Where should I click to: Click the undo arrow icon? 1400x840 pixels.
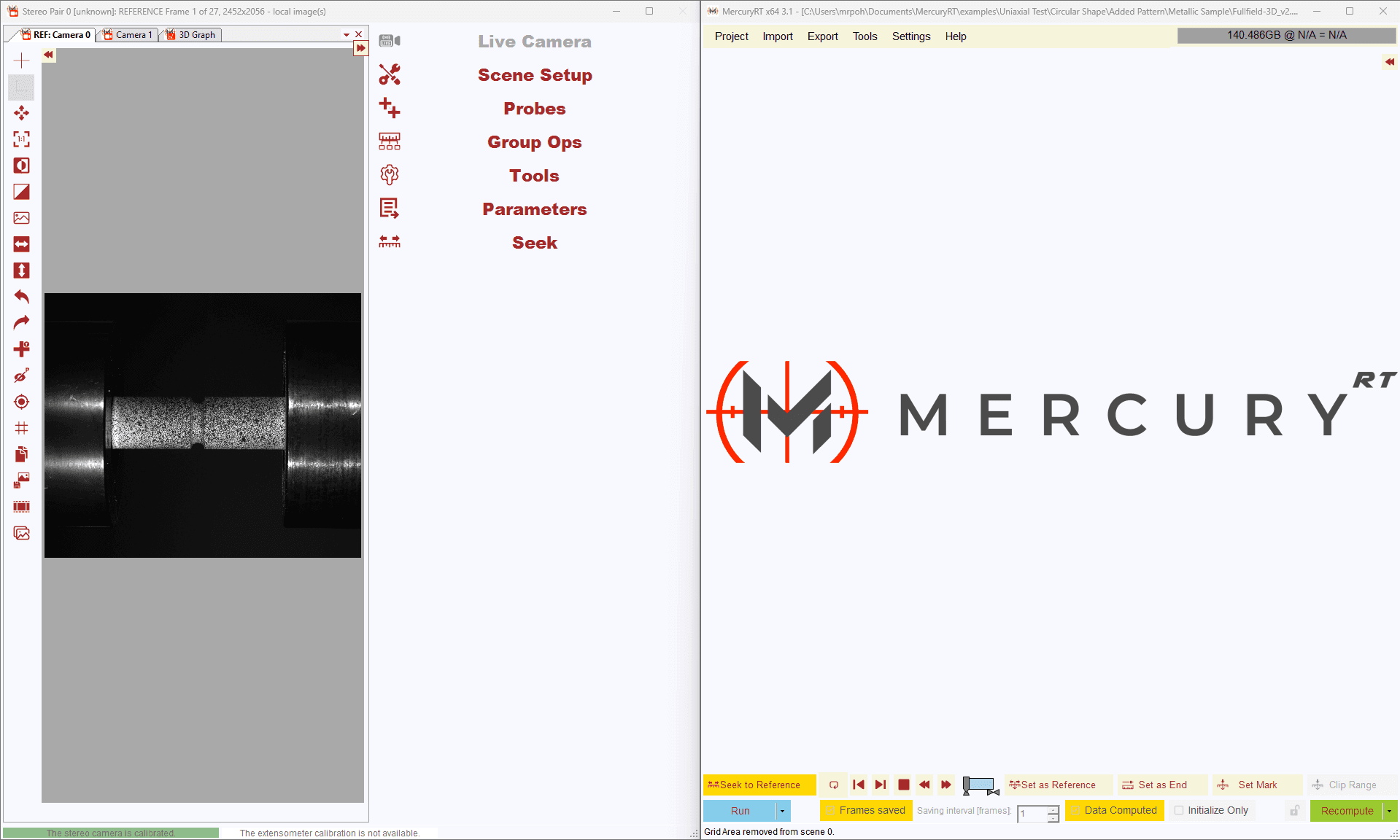pyautogui.click(x=21, y=297)
